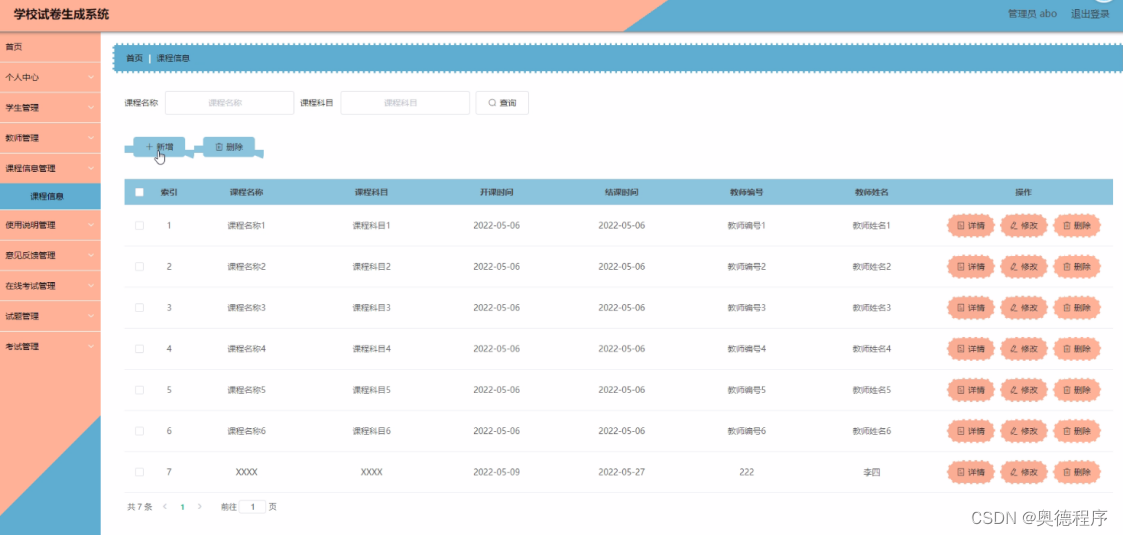Click the 查询 search button
This screenshot has width=1123, height=536.
point(502,102)
